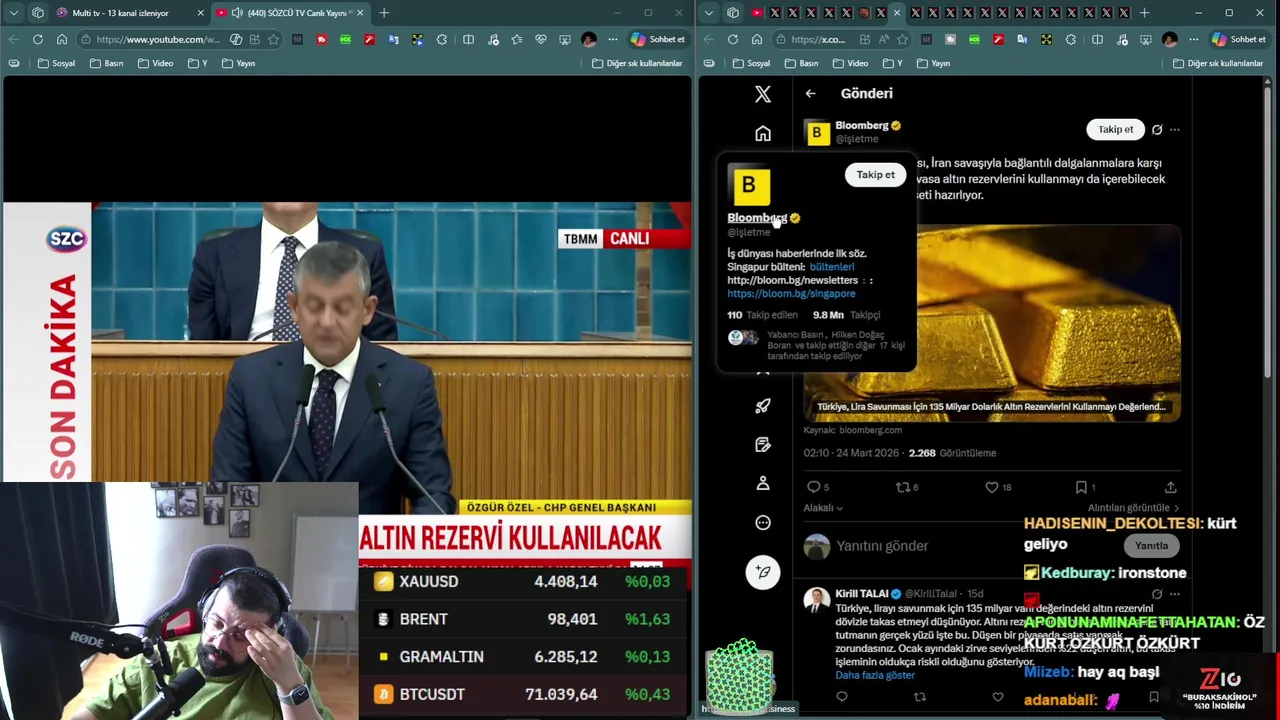The image size is (1280, 720).
Task: Open workspaces icon in X window
Action: pyautogui.click(x=733, y=13)
